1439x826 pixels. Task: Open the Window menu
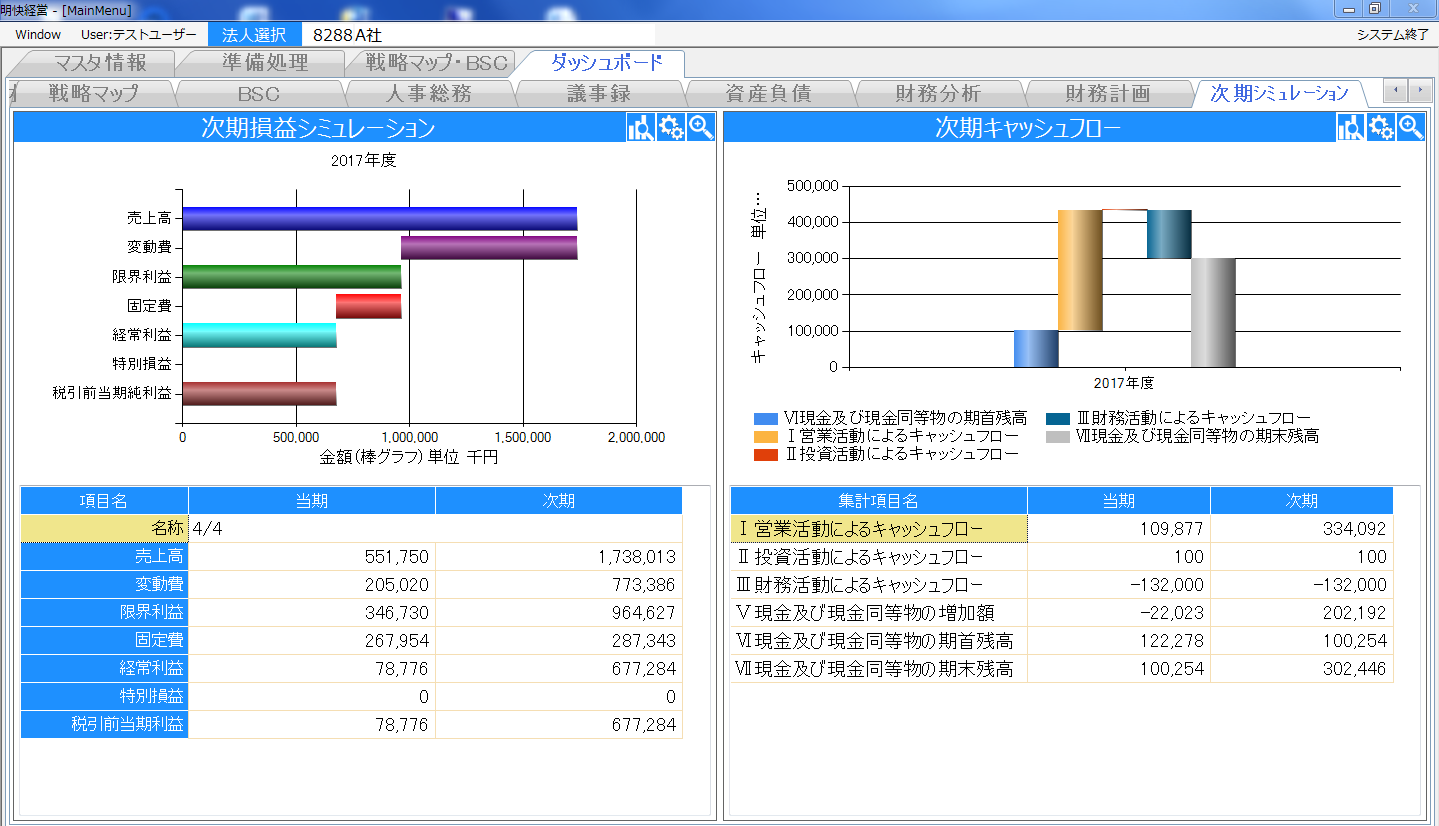click(x=38, y=34)
